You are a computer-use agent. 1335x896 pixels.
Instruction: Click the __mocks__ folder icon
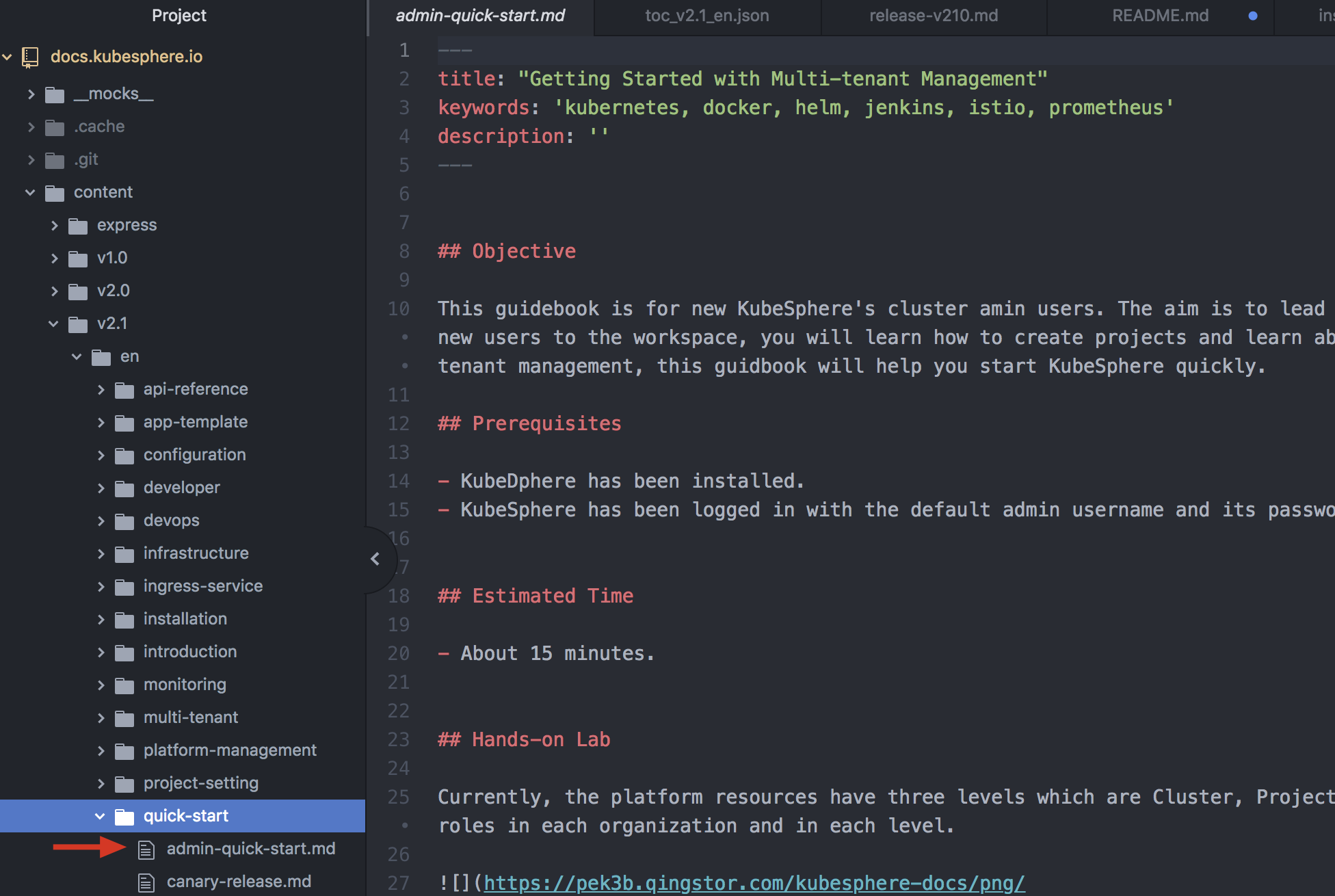[55, 95]
